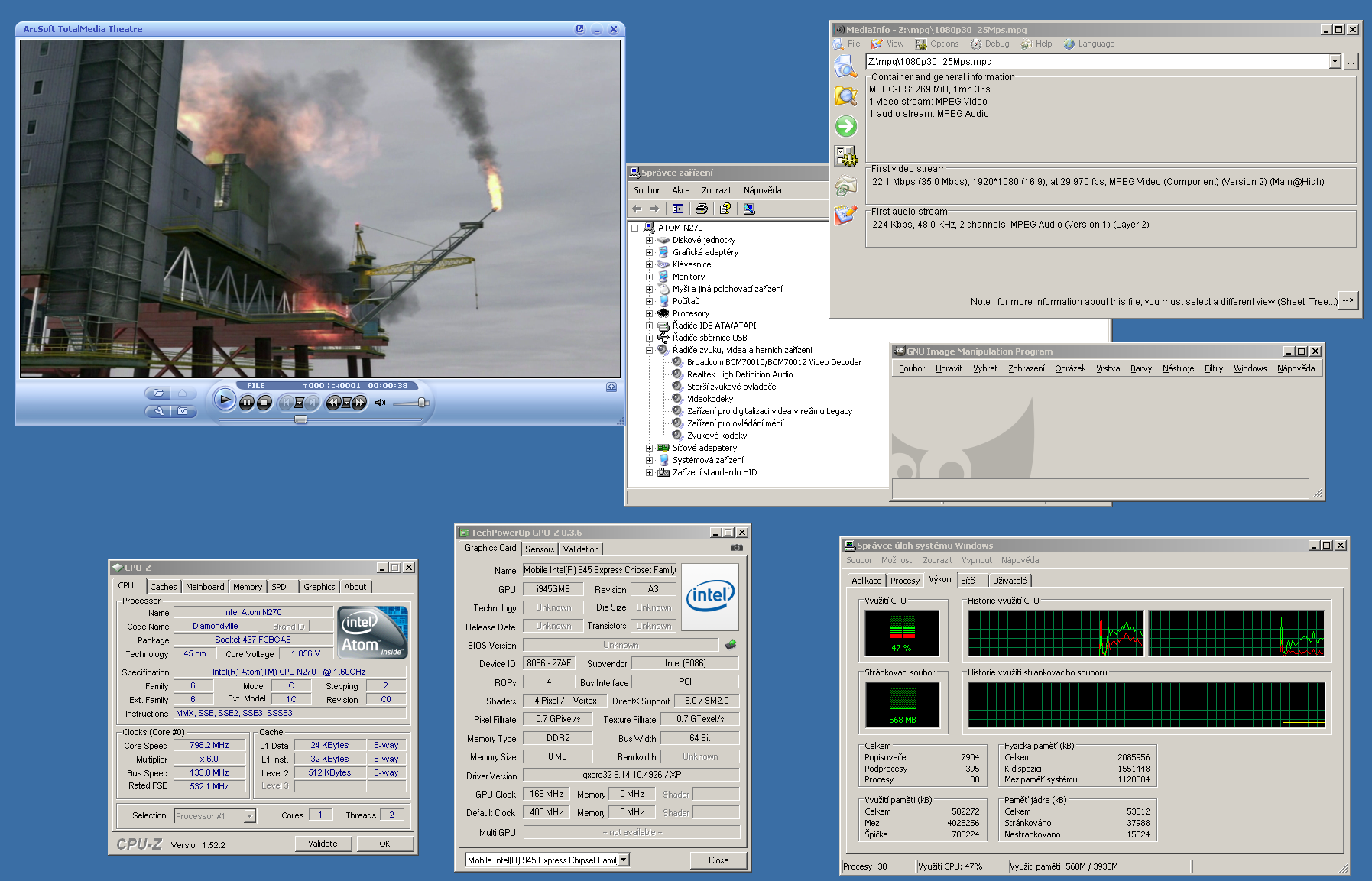Click the Play button in TotalMedia Theatre
This screenshot has height=881, width=1372.
point(224,400)
